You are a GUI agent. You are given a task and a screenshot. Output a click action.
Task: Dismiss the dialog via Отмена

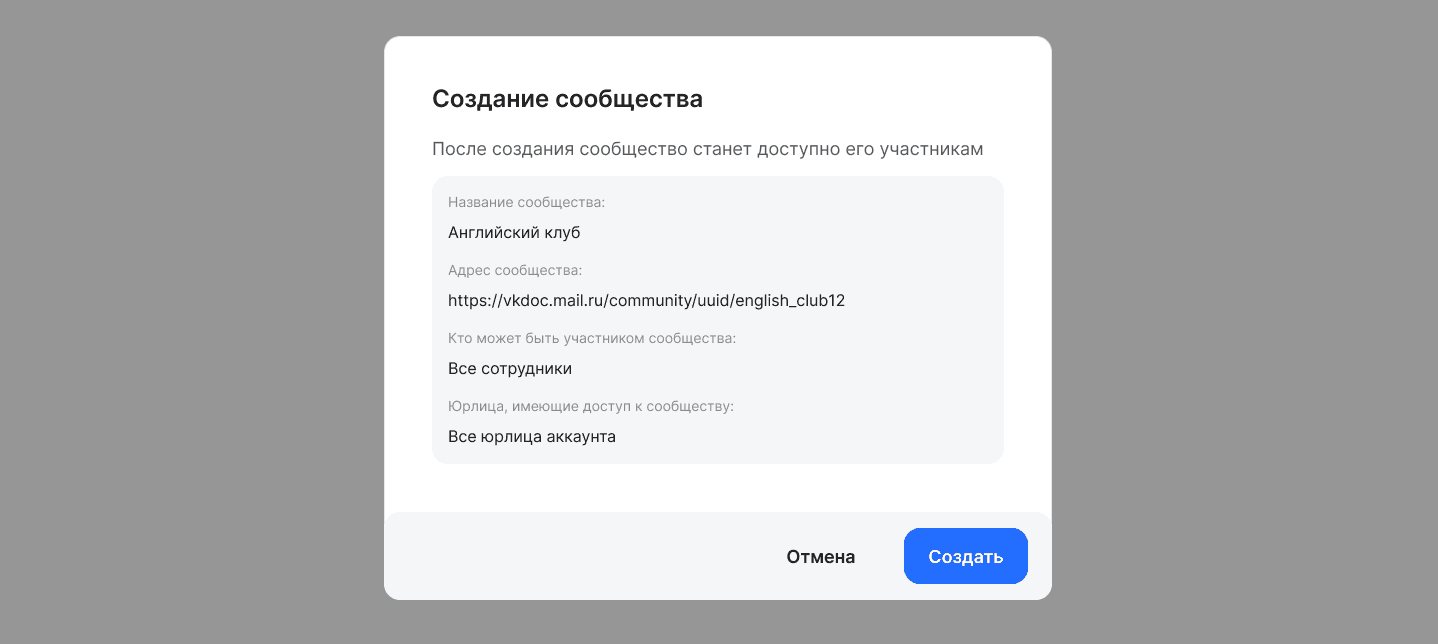coord(820,556)
